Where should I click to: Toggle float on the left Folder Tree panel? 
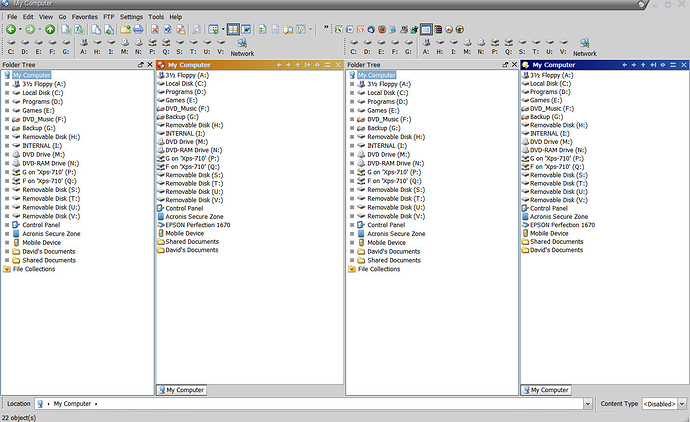[x=139, y=65]
